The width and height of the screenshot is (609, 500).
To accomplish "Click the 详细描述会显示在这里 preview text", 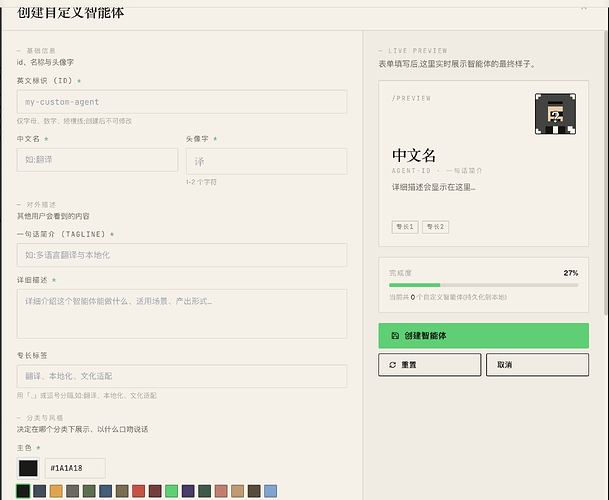I will 433,187.
